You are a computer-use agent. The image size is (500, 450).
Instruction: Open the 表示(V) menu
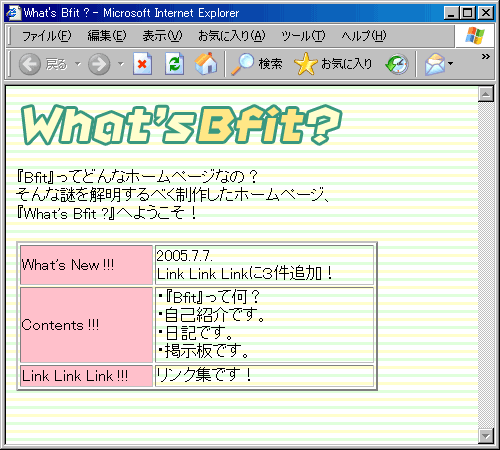point(162,36)
